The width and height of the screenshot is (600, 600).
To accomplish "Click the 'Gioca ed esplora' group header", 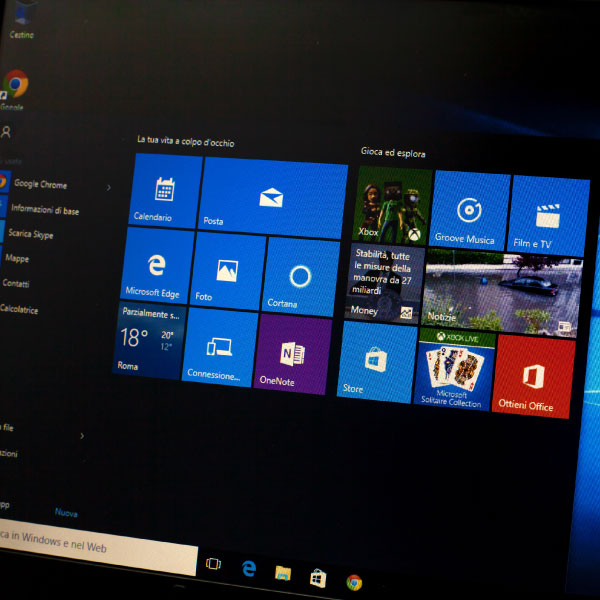I will tap(393, 153).
